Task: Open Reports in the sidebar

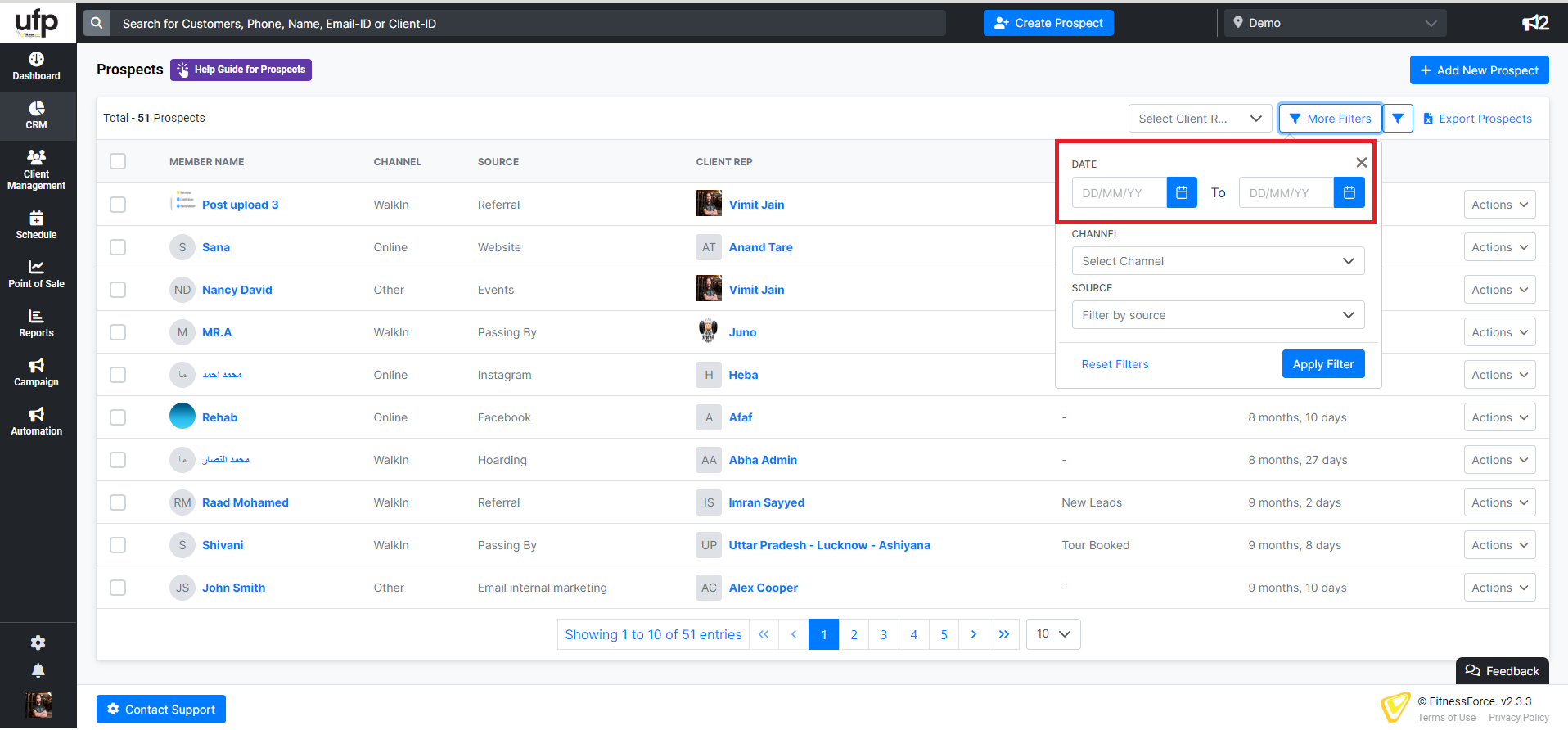Action: click(37, 323)
